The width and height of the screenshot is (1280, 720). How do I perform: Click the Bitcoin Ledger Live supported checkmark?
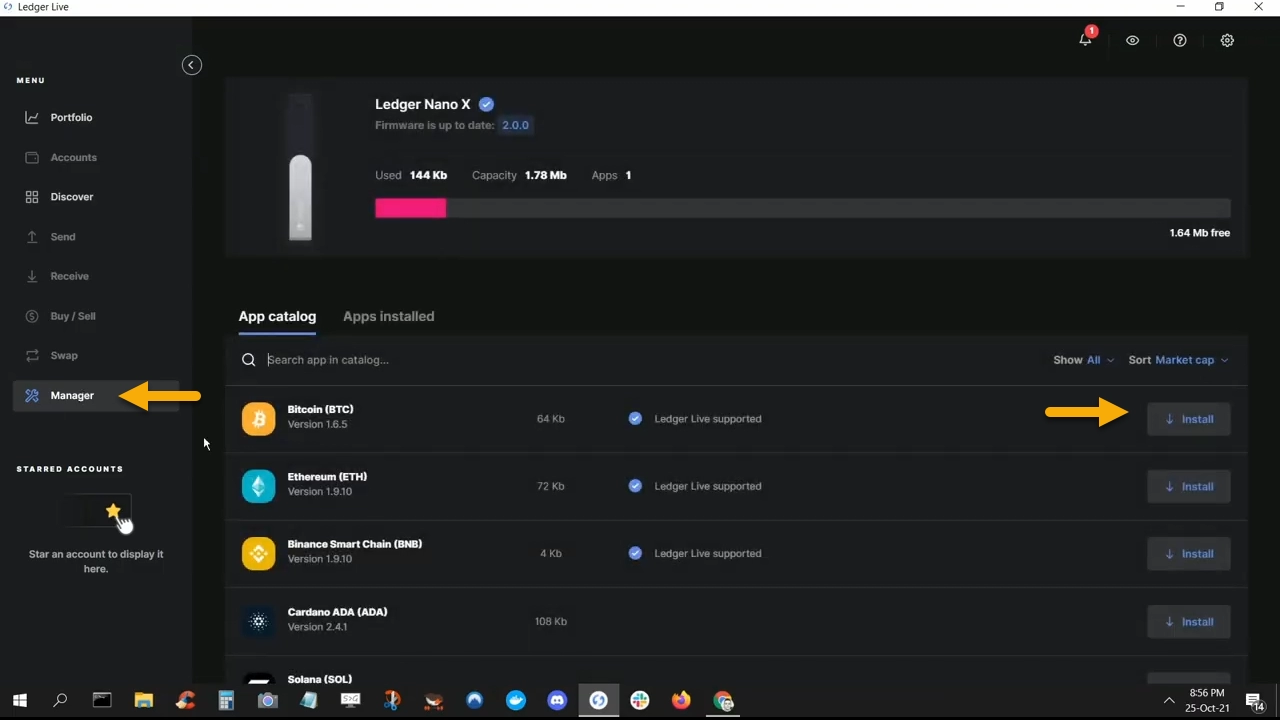635,419
